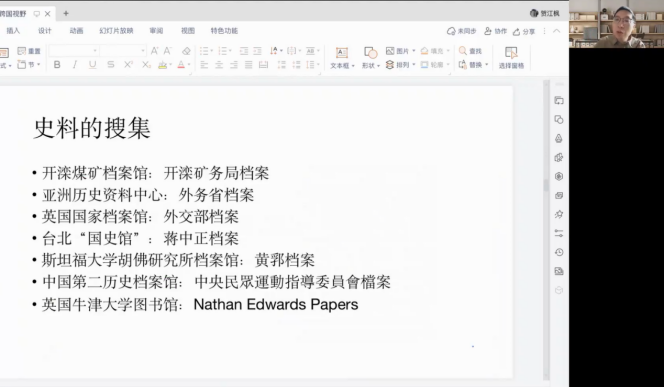Expand the font name combo box
Viewport: 665px width, 388px height.
coord(95,51)
